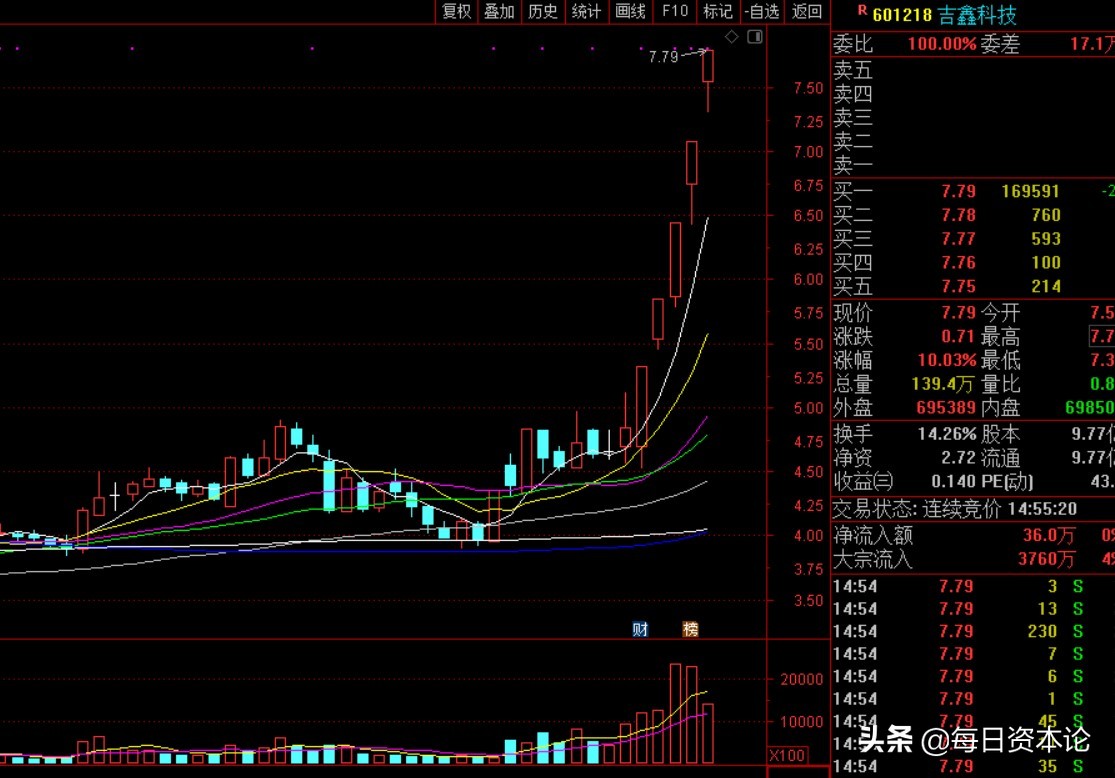Open the 复权 toolbar menu
1115x778 pixels.
[457, 11]
